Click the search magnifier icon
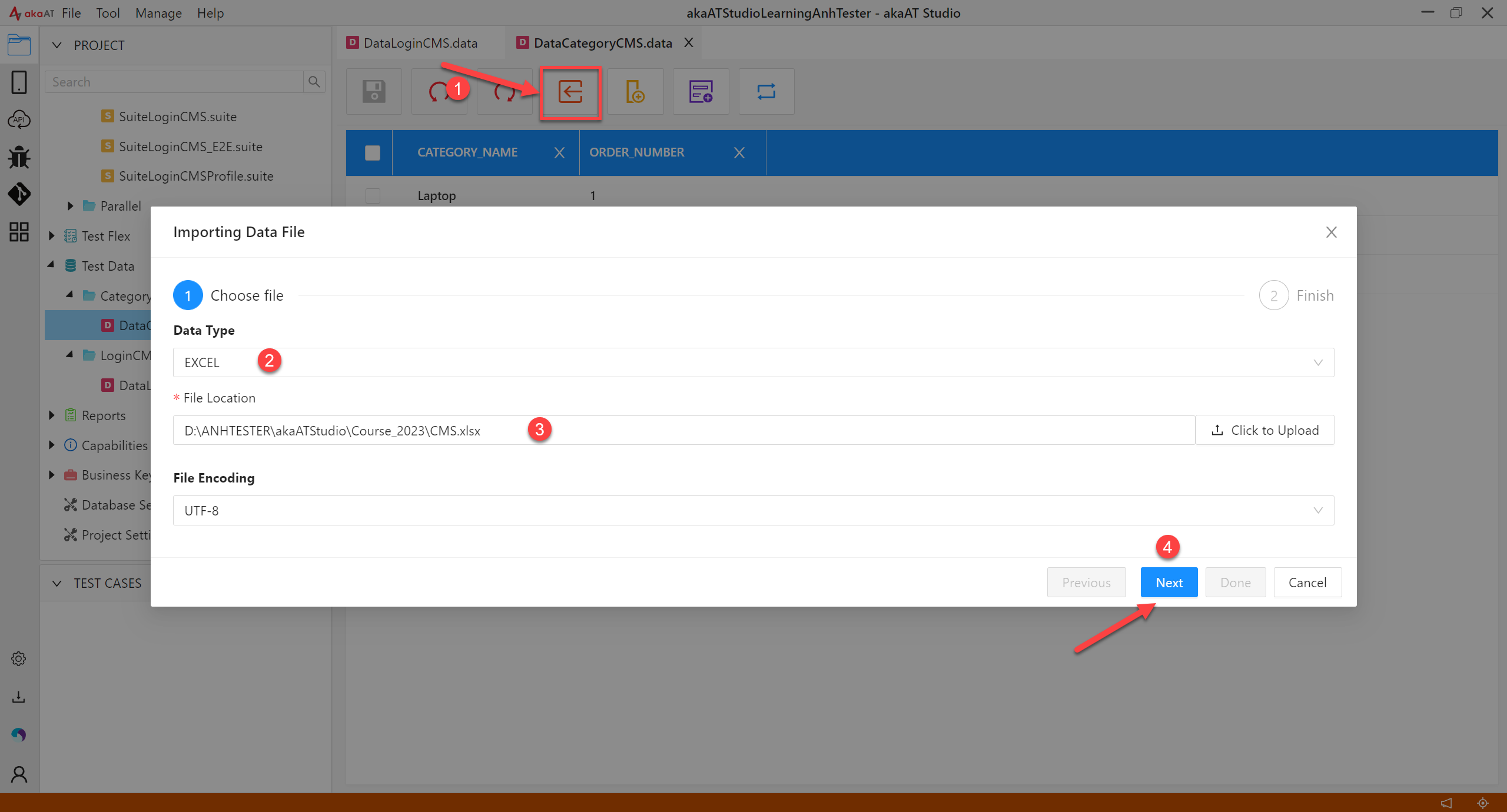Viewport: 1507px width, 812px height. [314, 82]
